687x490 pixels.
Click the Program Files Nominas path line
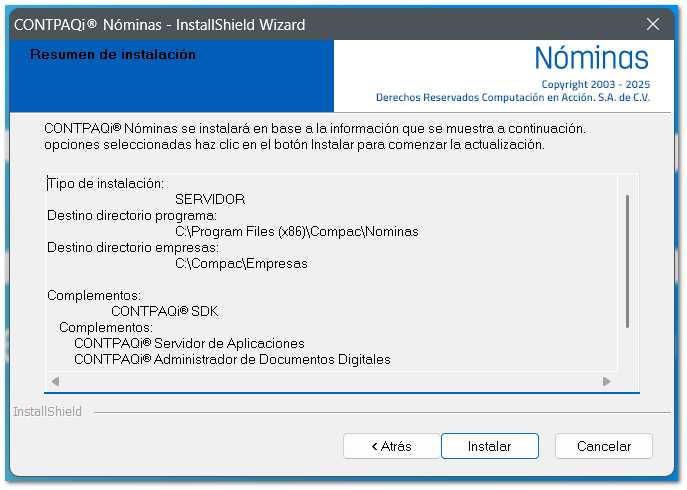[296, 231]
